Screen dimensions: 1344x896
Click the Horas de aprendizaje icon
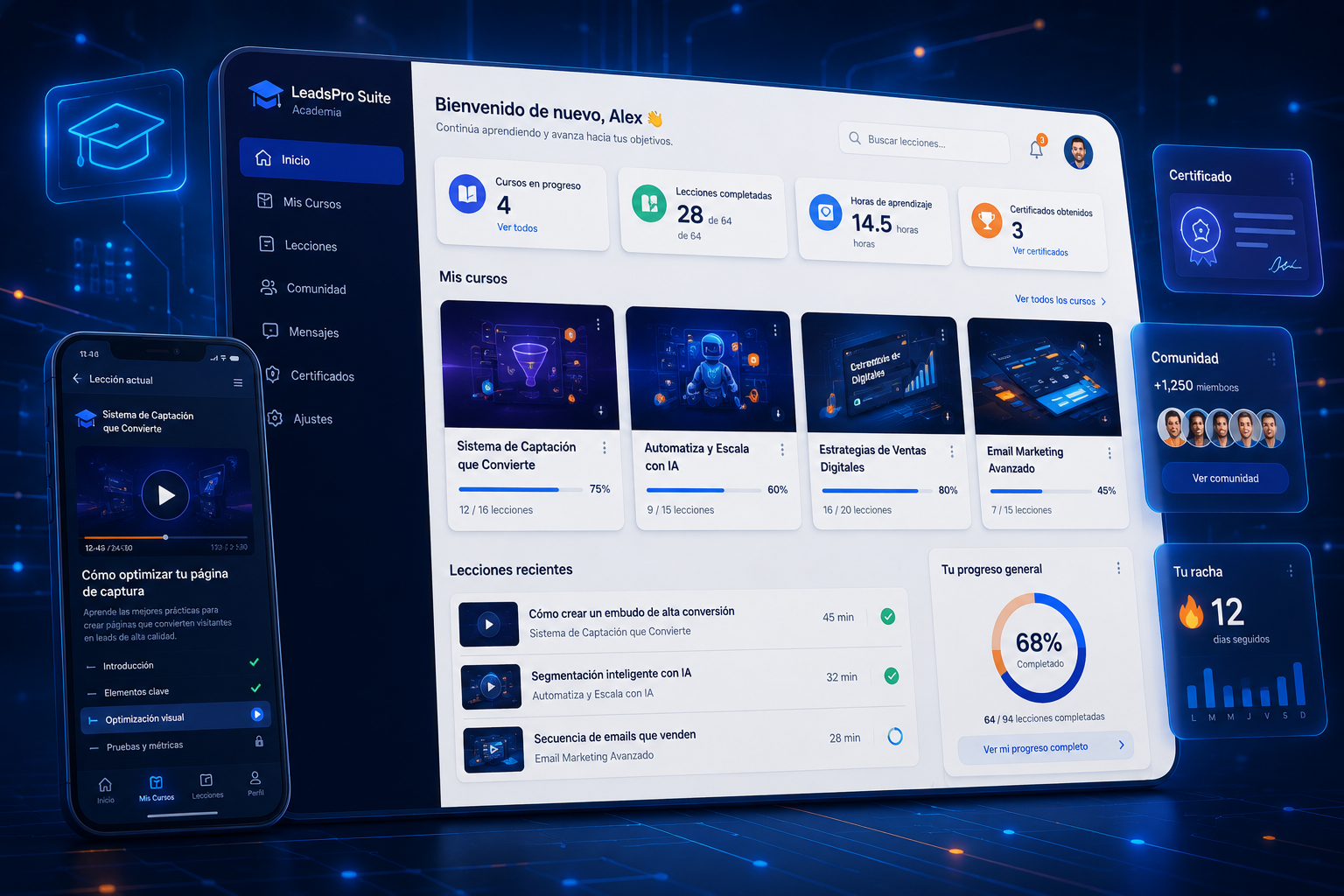click(825, 213)
